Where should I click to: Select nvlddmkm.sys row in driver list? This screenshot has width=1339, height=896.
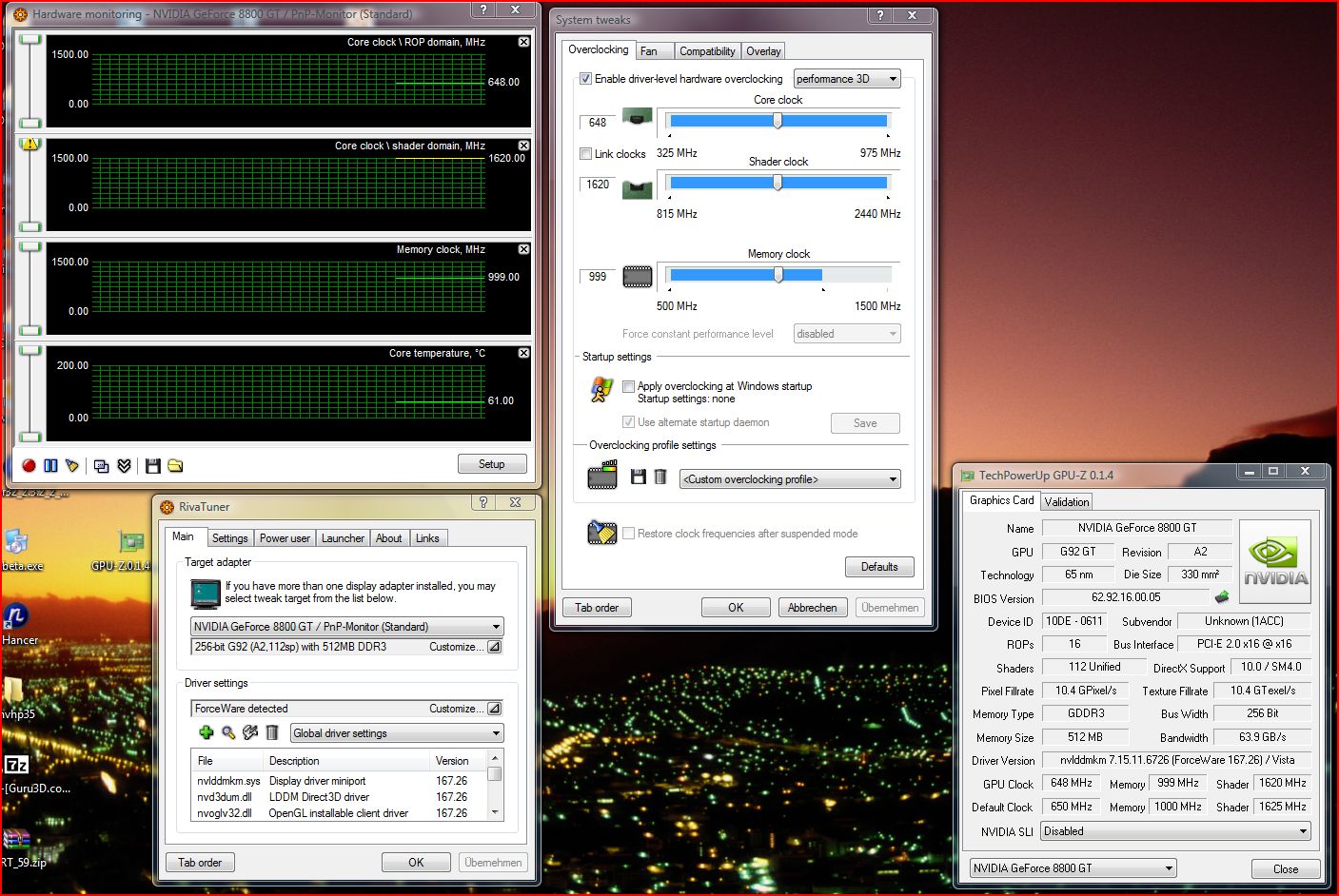pos(338,781)
